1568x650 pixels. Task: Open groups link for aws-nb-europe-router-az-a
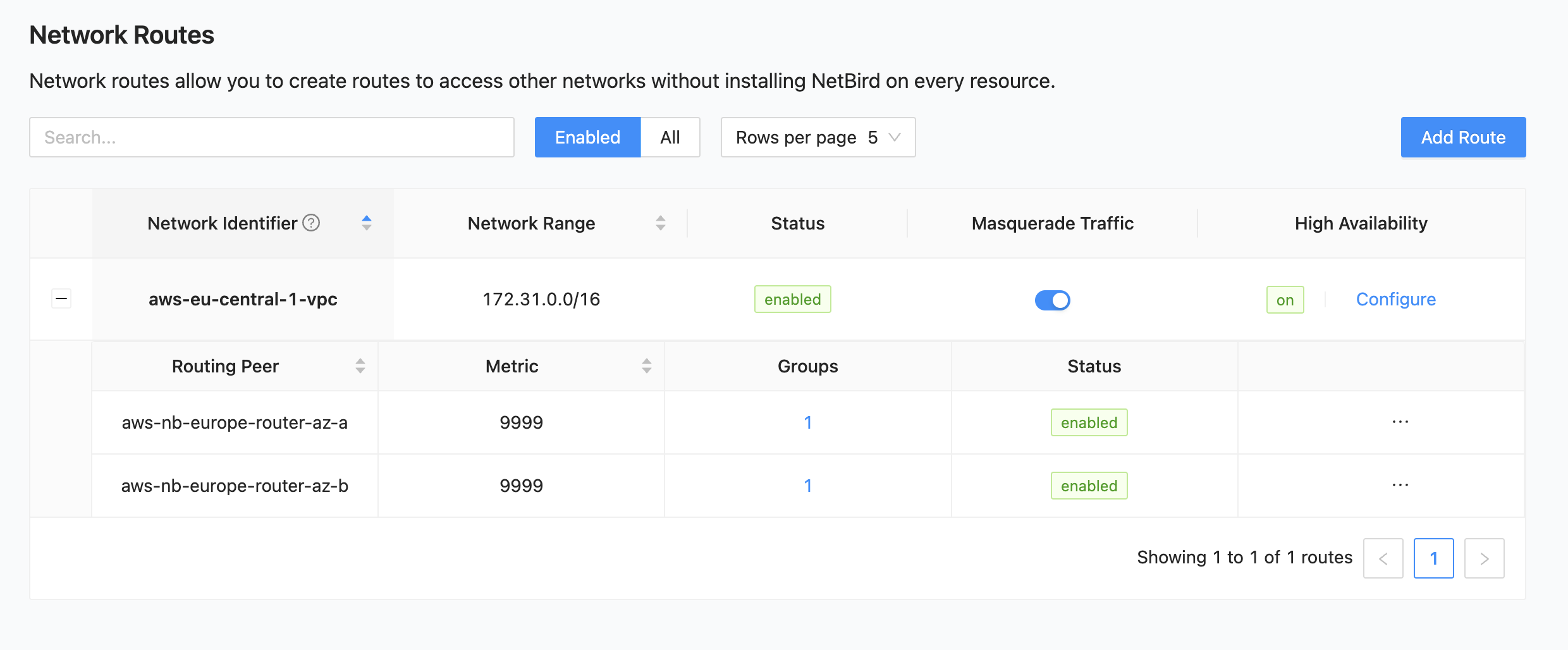click(x=807, y=423)
